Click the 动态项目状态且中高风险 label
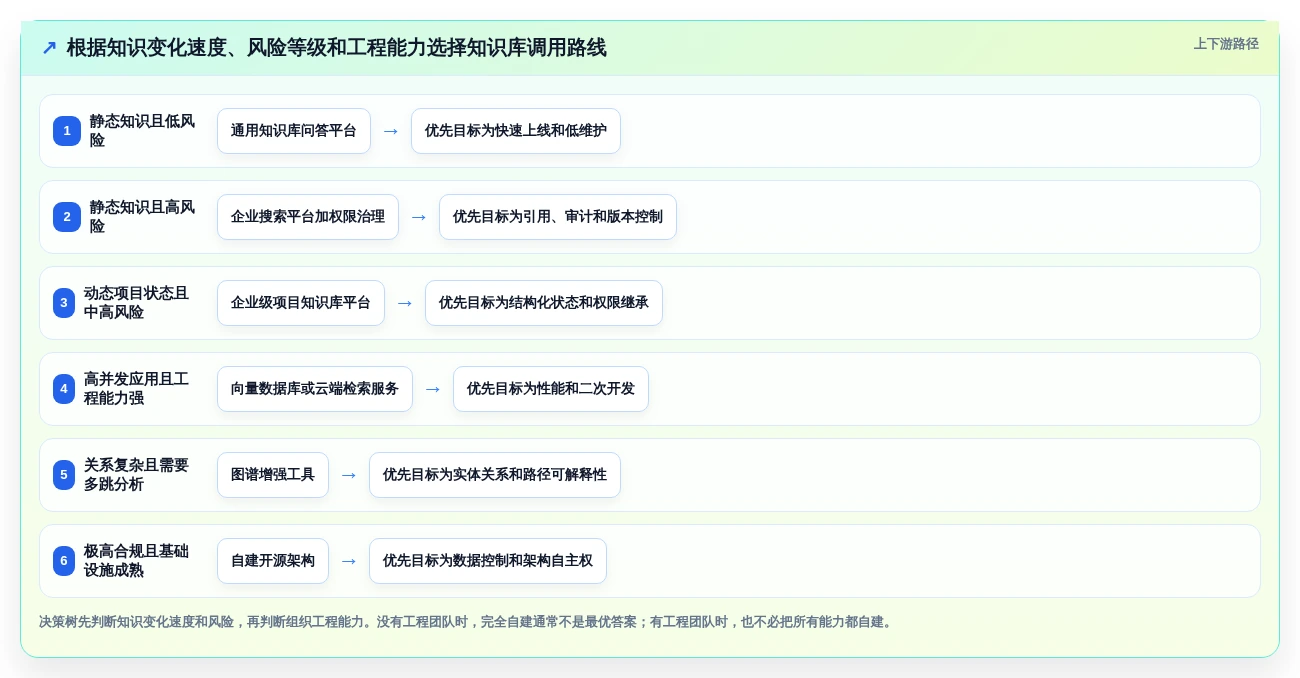Viewport: 1300px width, 678px height. tap(137, 303)
